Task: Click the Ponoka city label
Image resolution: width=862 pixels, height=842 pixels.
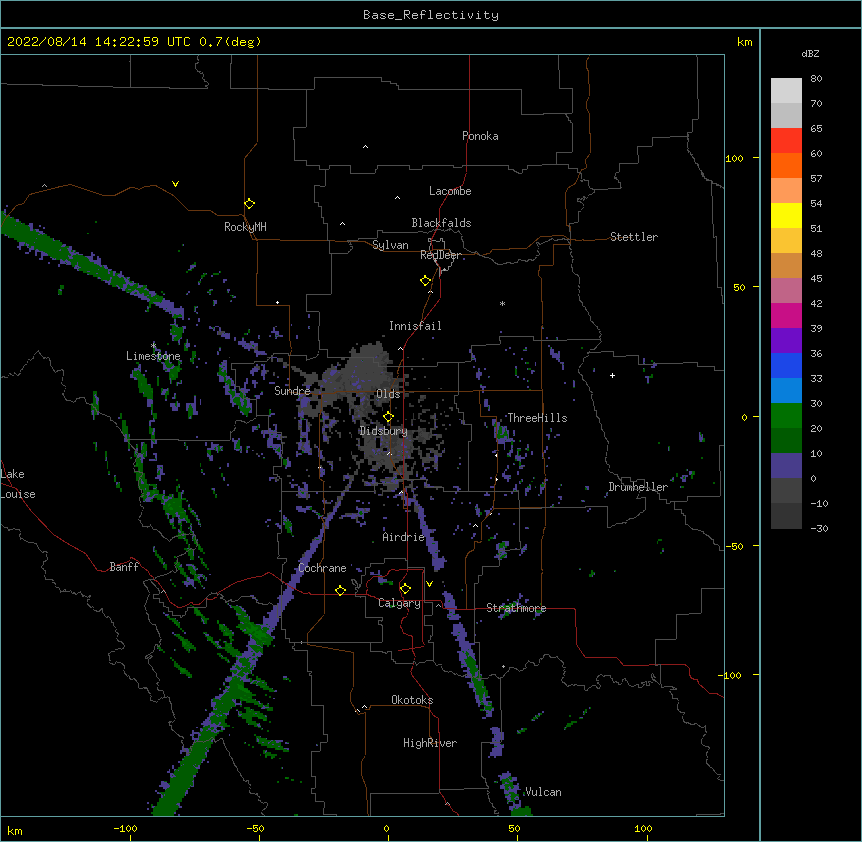Action: pos(480,136)
